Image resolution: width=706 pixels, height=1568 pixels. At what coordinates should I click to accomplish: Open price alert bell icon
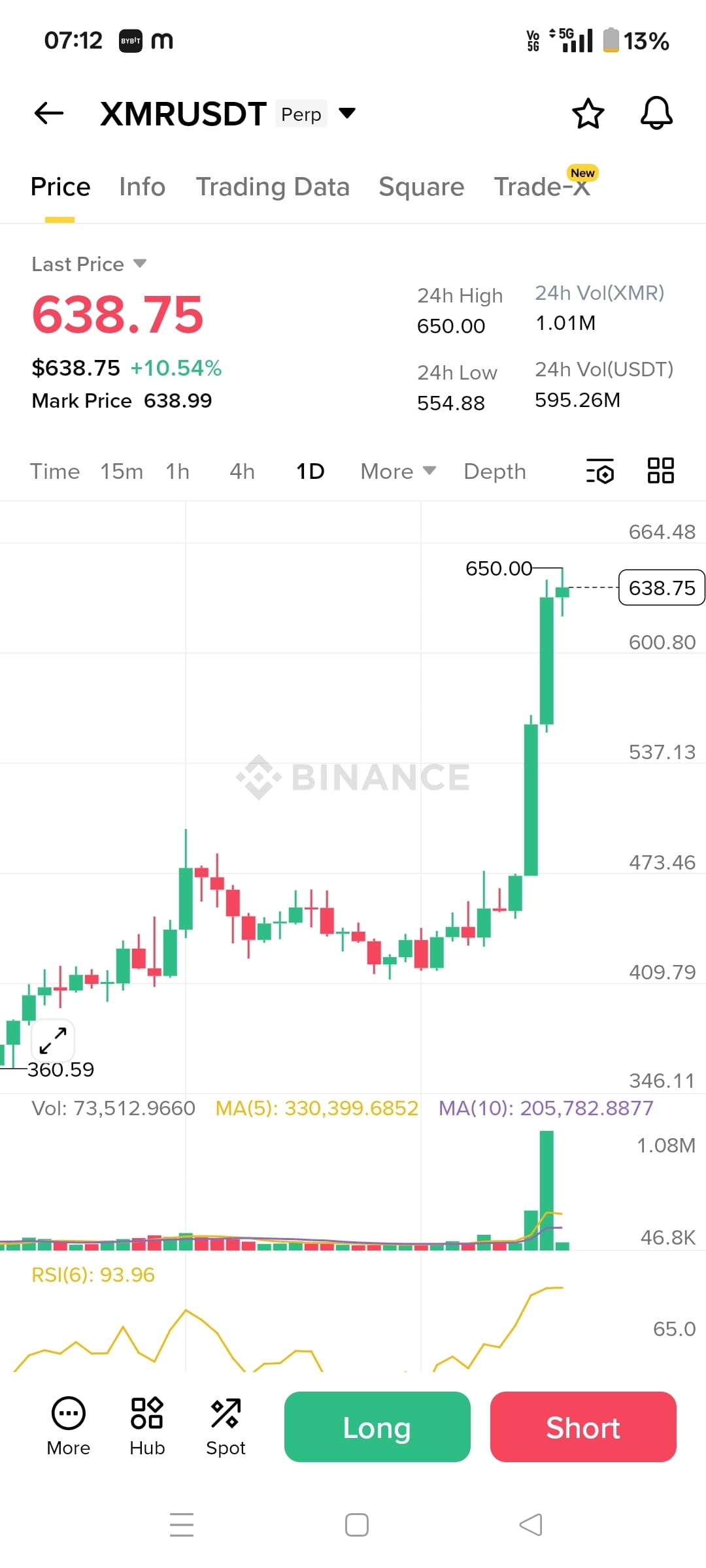click(656, 113)
